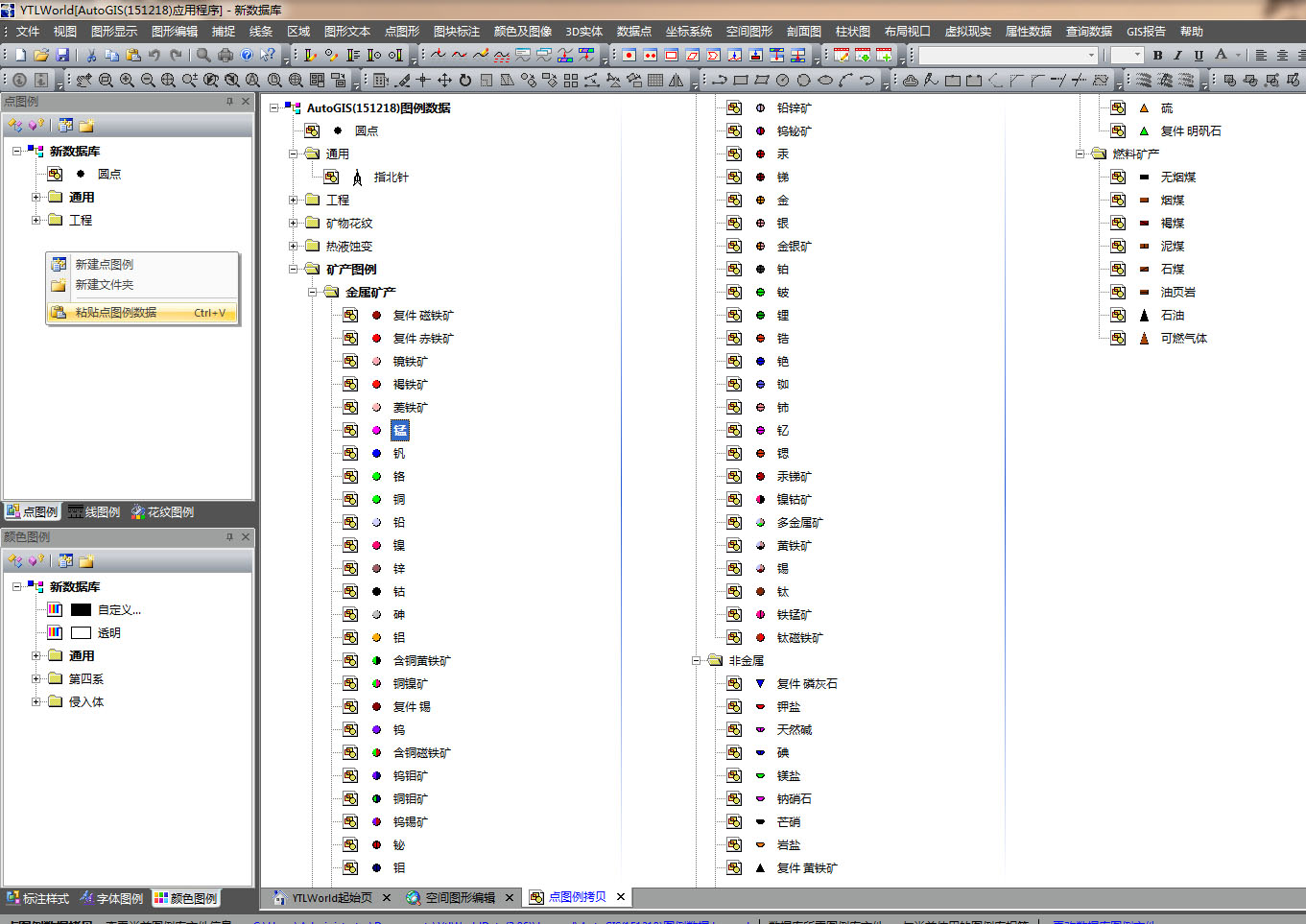Screen dimensions: 1306x924
Task: Select the revision cloud drawing tool
Action: [x=911, y=81]
